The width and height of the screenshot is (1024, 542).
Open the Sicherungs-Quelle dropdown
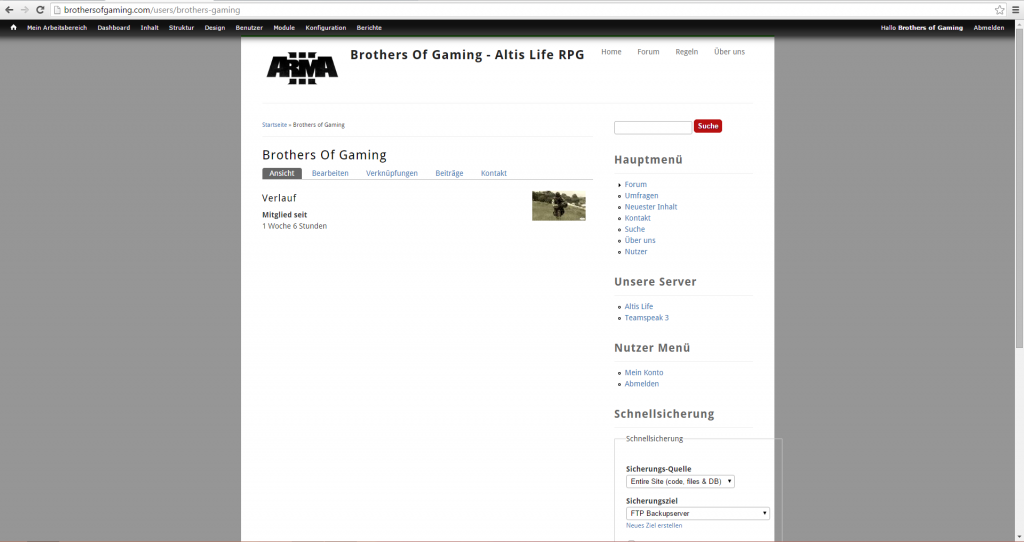point(680,481)
